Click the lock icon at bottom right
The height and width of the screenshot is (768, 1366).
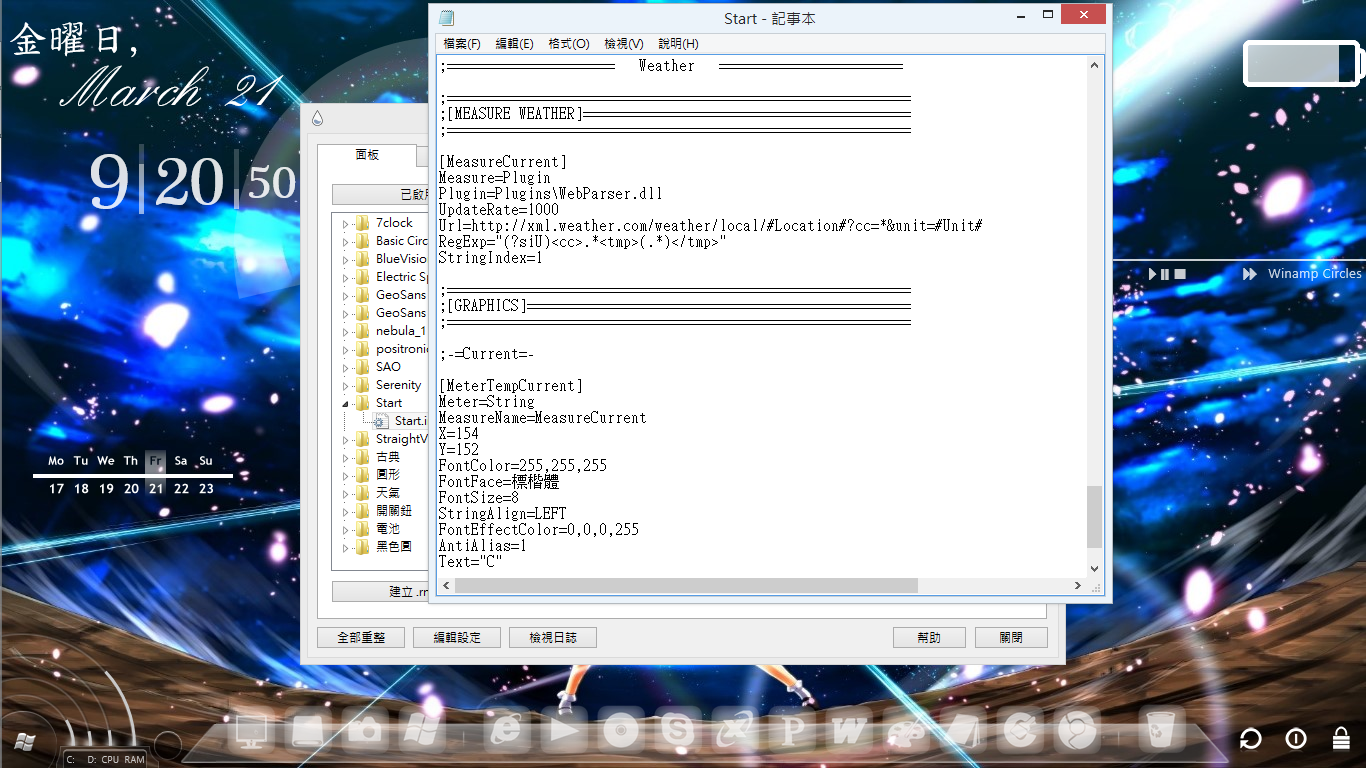pyautogui.click(x=1341, y=738)
